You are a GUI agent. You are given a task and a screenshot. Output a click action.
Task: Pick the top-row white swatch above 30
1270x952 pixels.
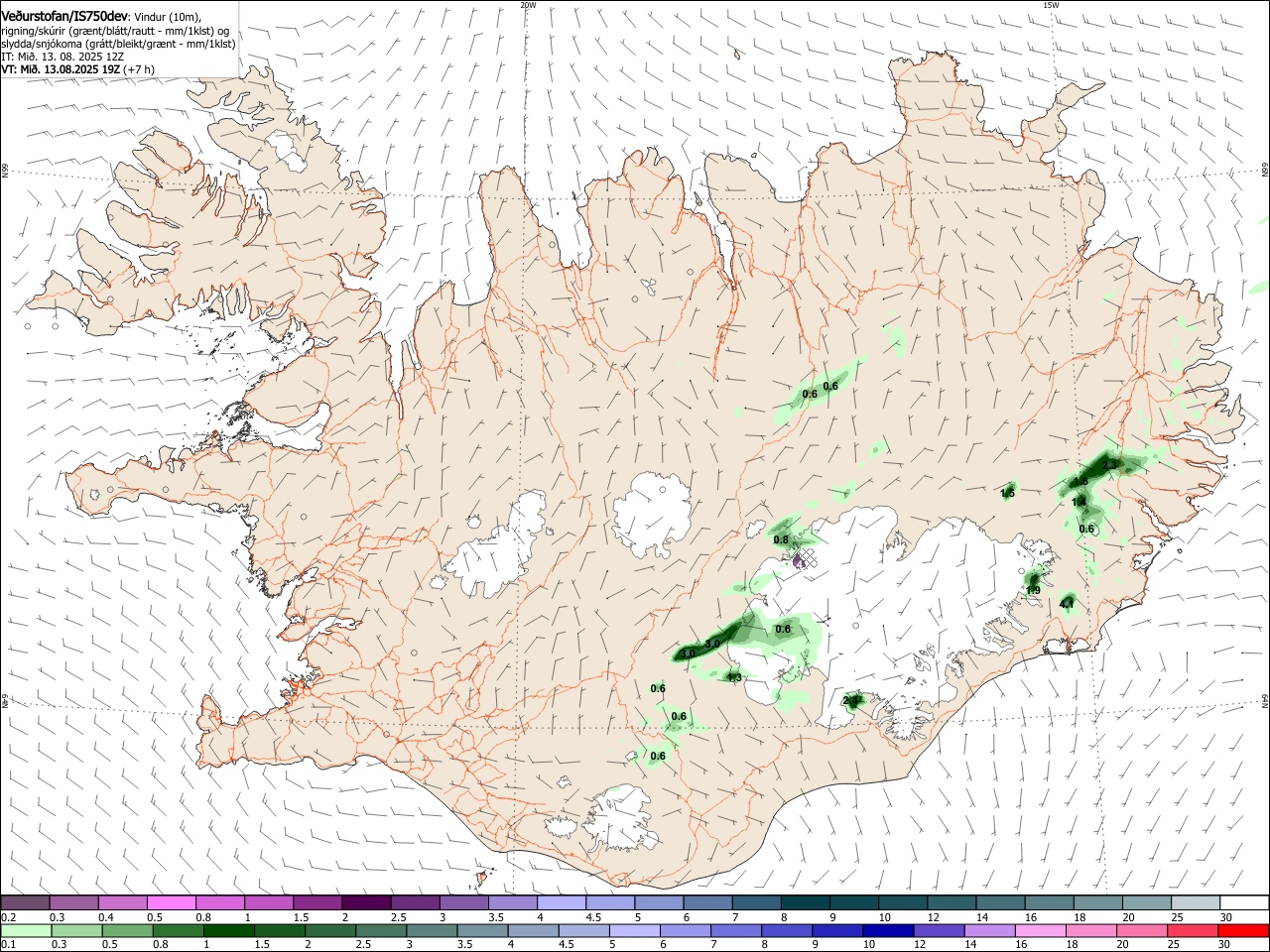1245,903
